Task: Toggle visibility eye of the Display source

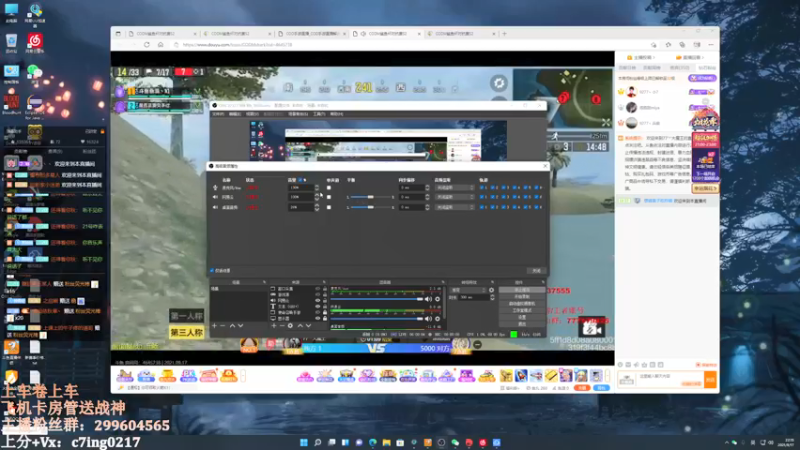Action: [317, 318]
